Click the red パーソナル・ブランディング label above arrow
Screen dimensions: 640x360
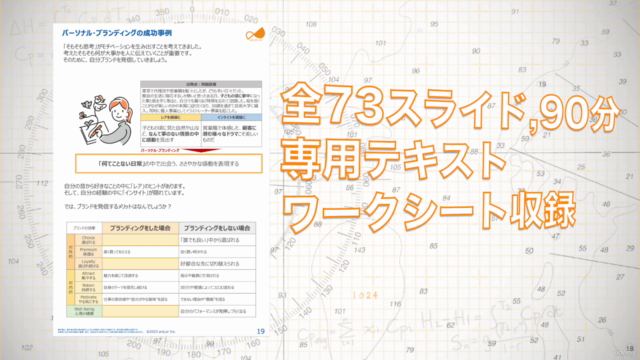pyautogui.click(x=160, y=151)
